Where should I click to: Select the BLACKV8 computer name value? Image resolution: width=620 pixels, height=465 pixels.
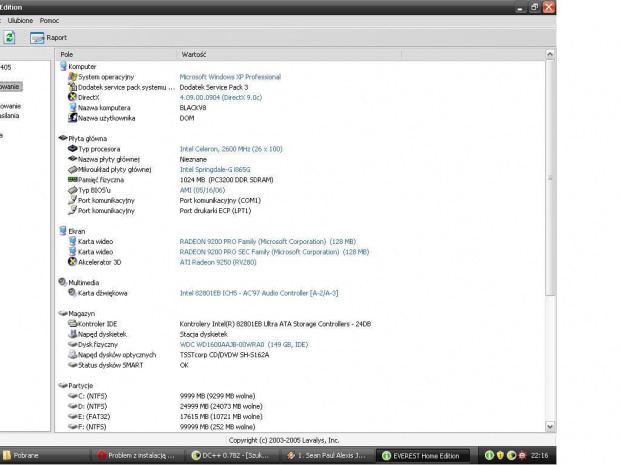(x=193, y=108)
